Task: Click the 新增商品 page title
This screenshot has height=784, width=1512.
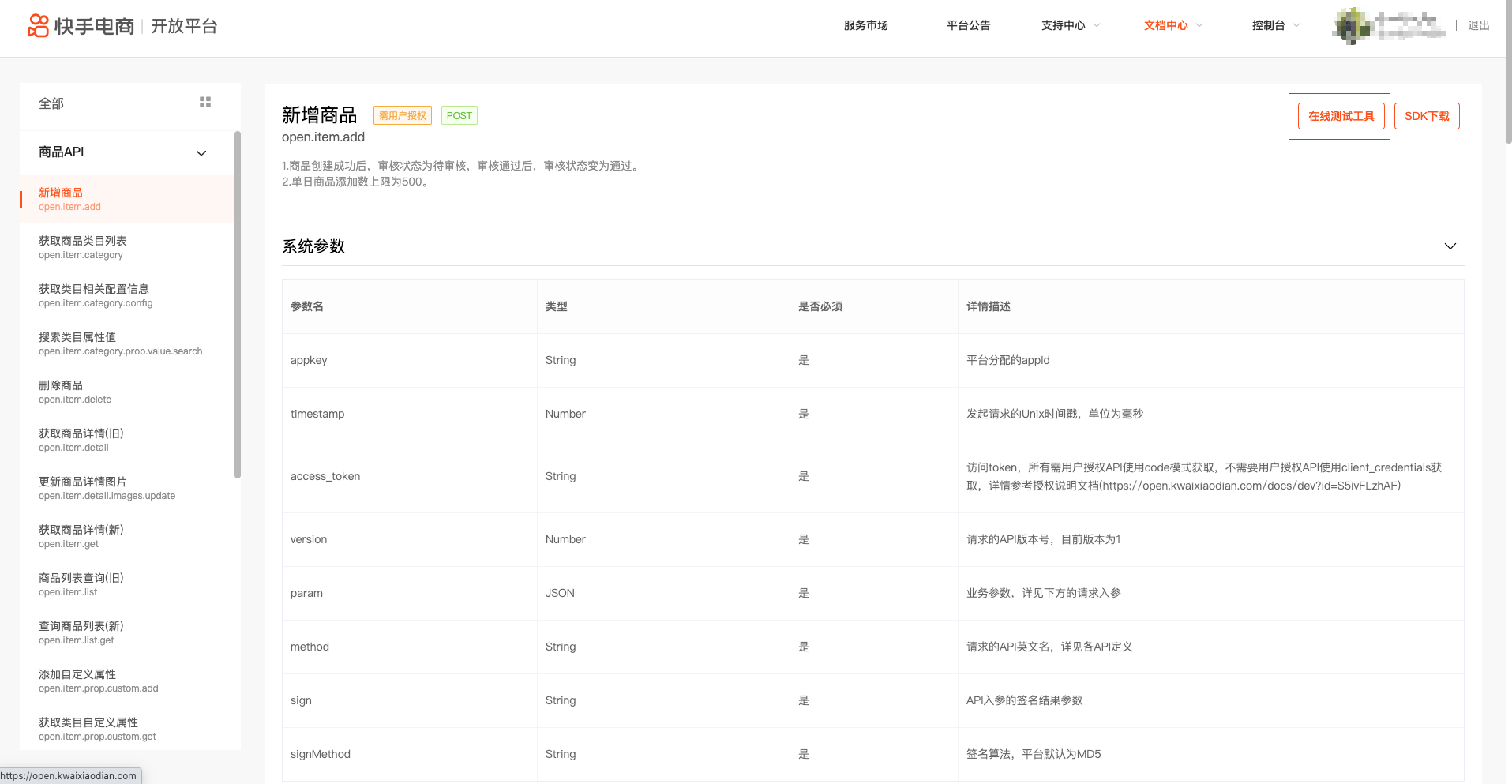Action: (320, 115)
